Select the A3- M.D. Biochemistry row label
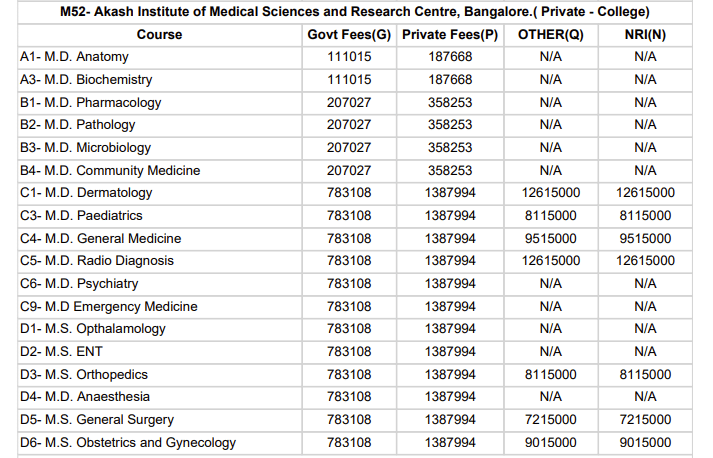This screenshot has height=458, width=713. [86, 80]
